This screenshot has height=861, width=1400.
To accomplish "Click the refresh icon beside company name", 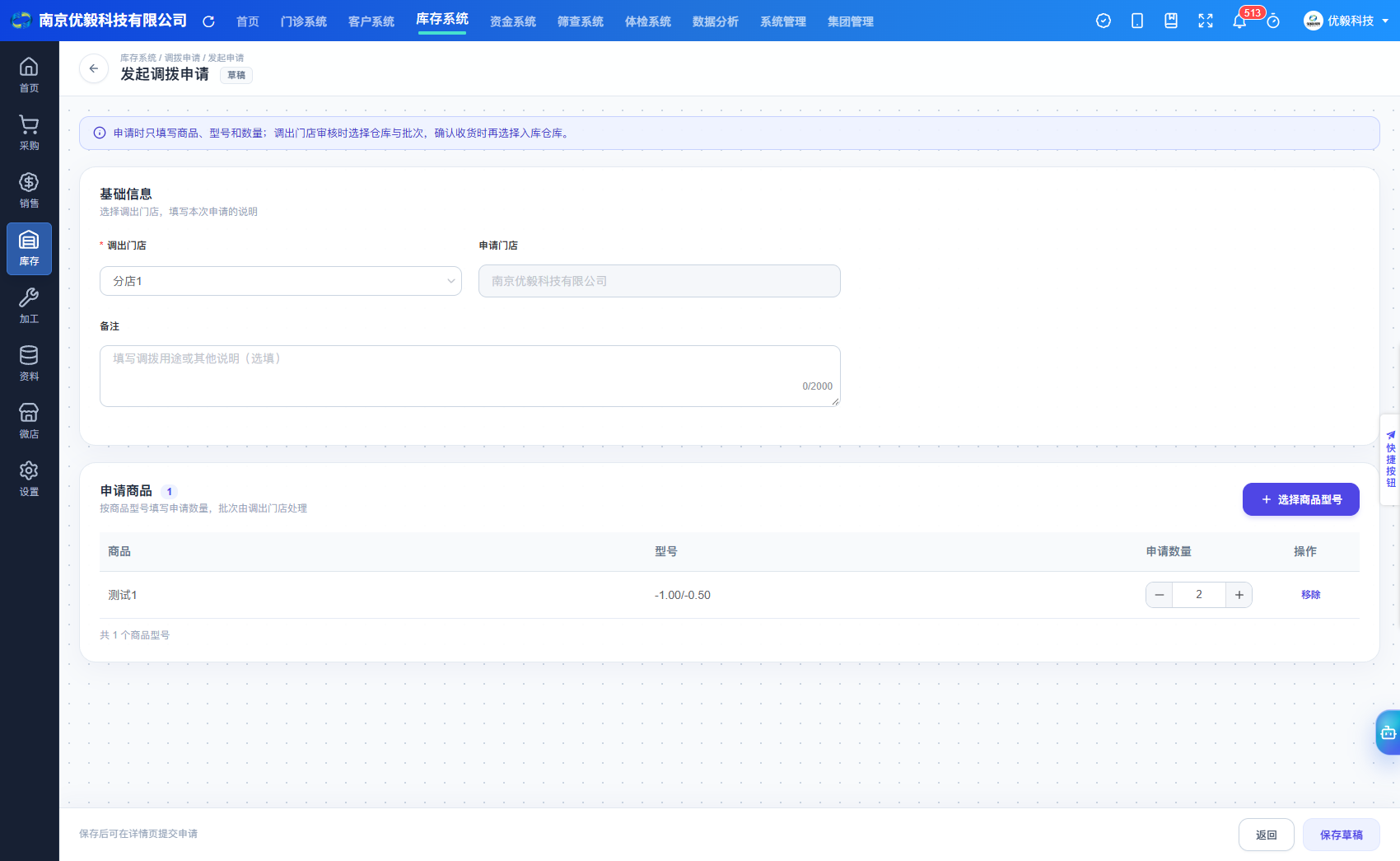I will click(x=208, y=21).
